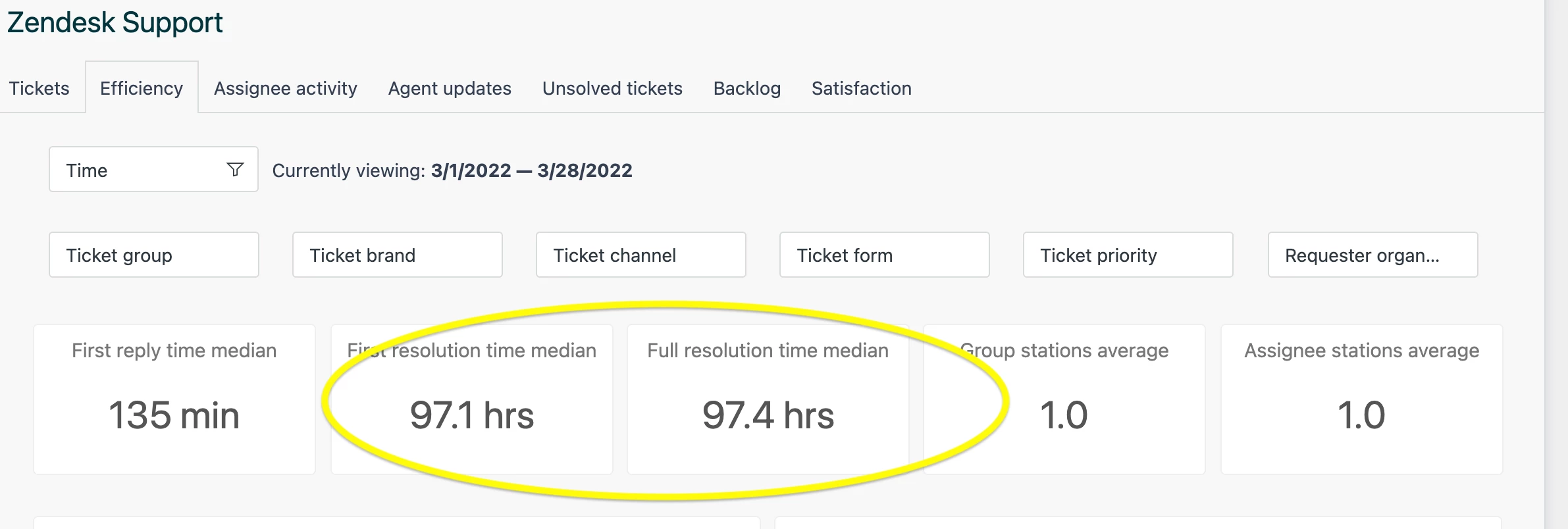Image resolution: width=1568 pixels, height=529 pixels.
Task: Click the funnel icon in Time filter
Action: click(x=235, y=170)
